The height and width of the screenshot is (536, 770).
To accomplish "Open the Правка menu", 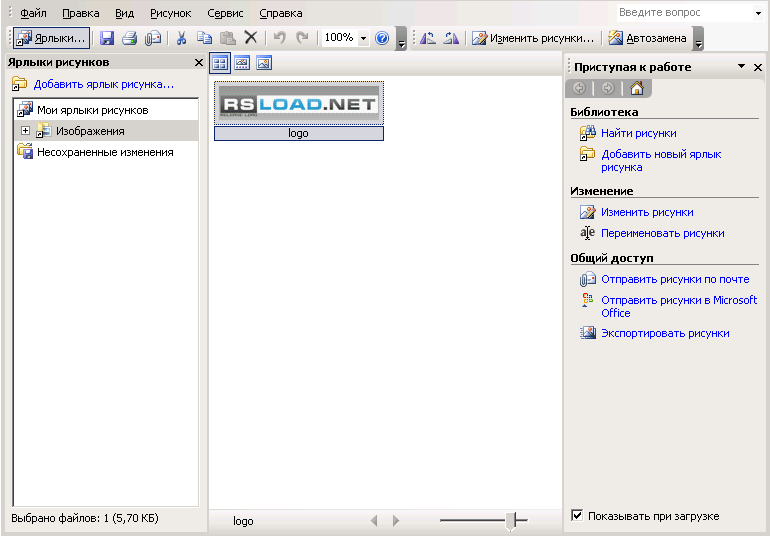I will point(81,13).
